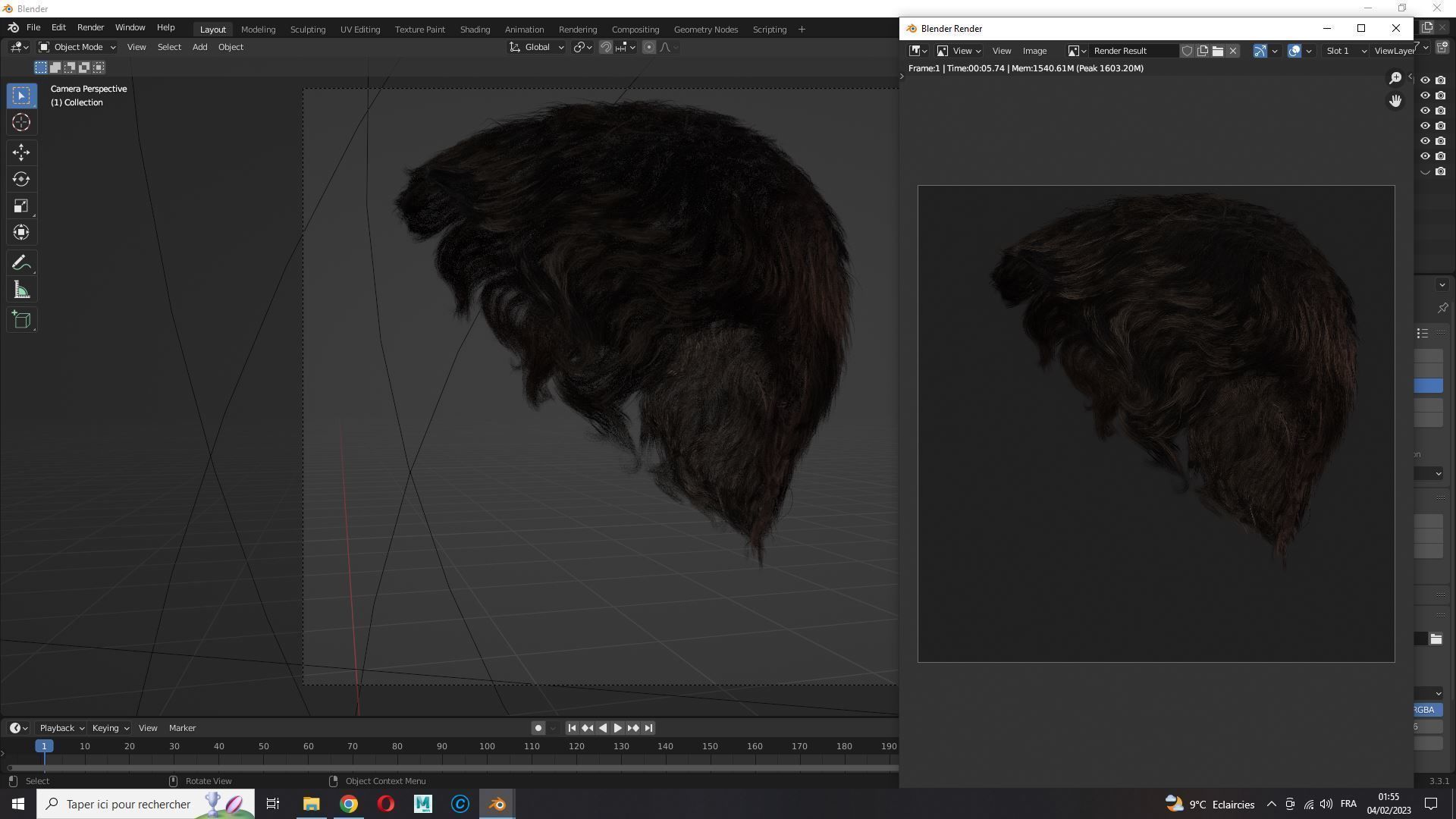Activate the Annotate tool
This screenshot has width=1456, height=819.
[x=20, y=262]
